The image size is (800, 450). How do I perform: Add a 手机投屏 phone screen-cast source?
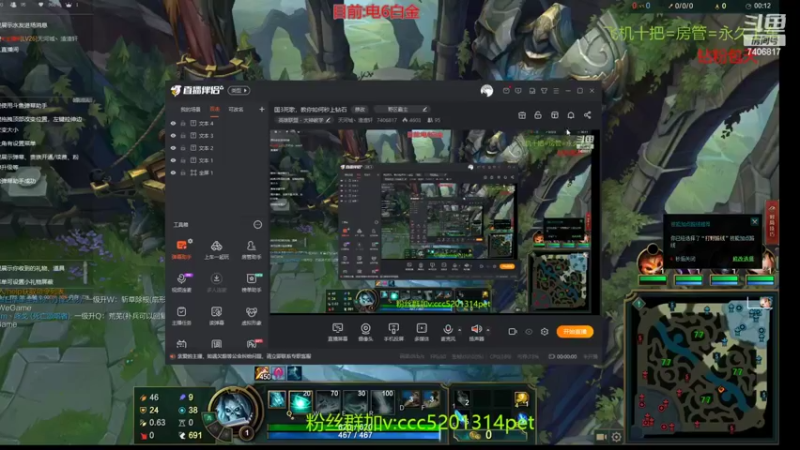click(x=393, y=332)
